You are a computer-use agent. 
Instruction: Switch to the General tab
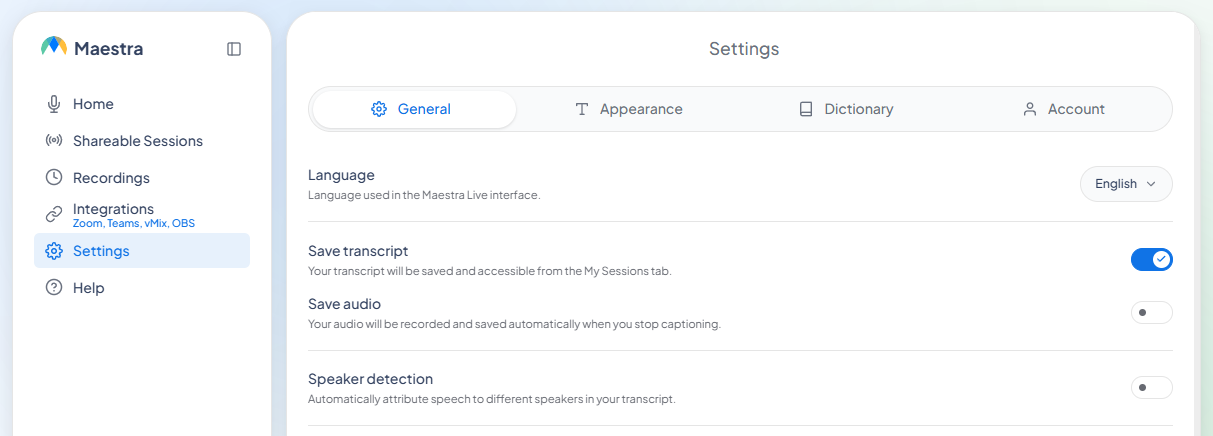click(x=415, y=109)
